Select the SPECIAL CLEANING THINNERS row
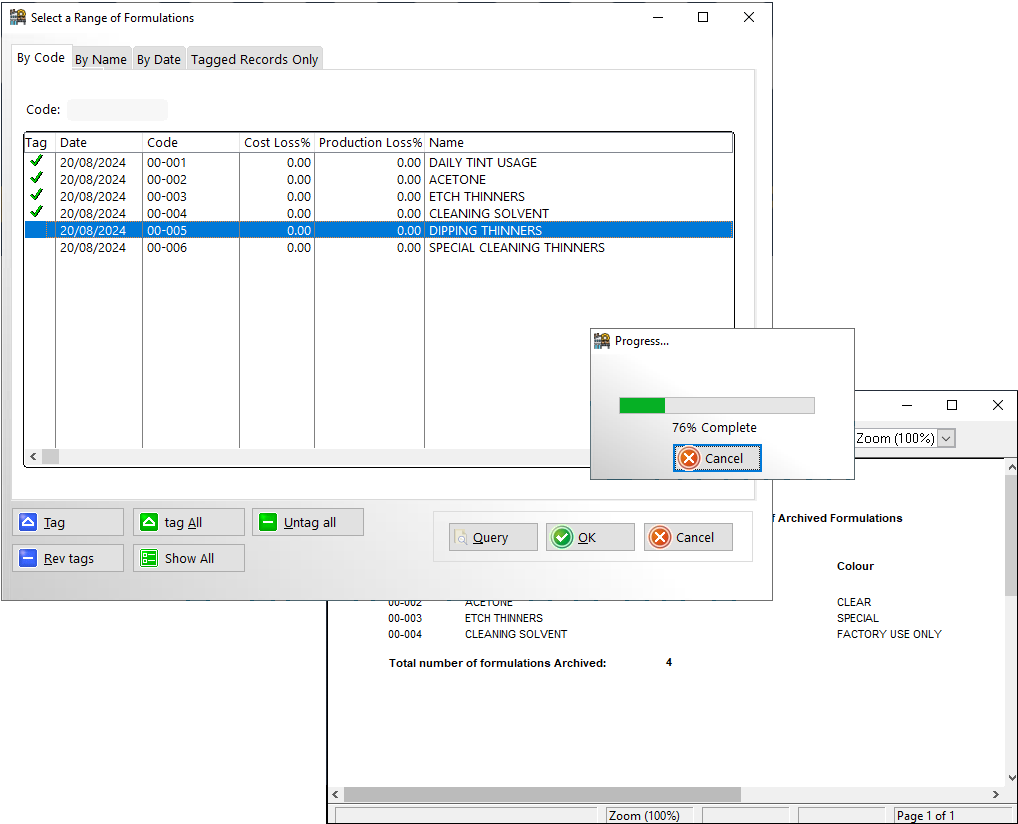 click(x=516, y=248)
